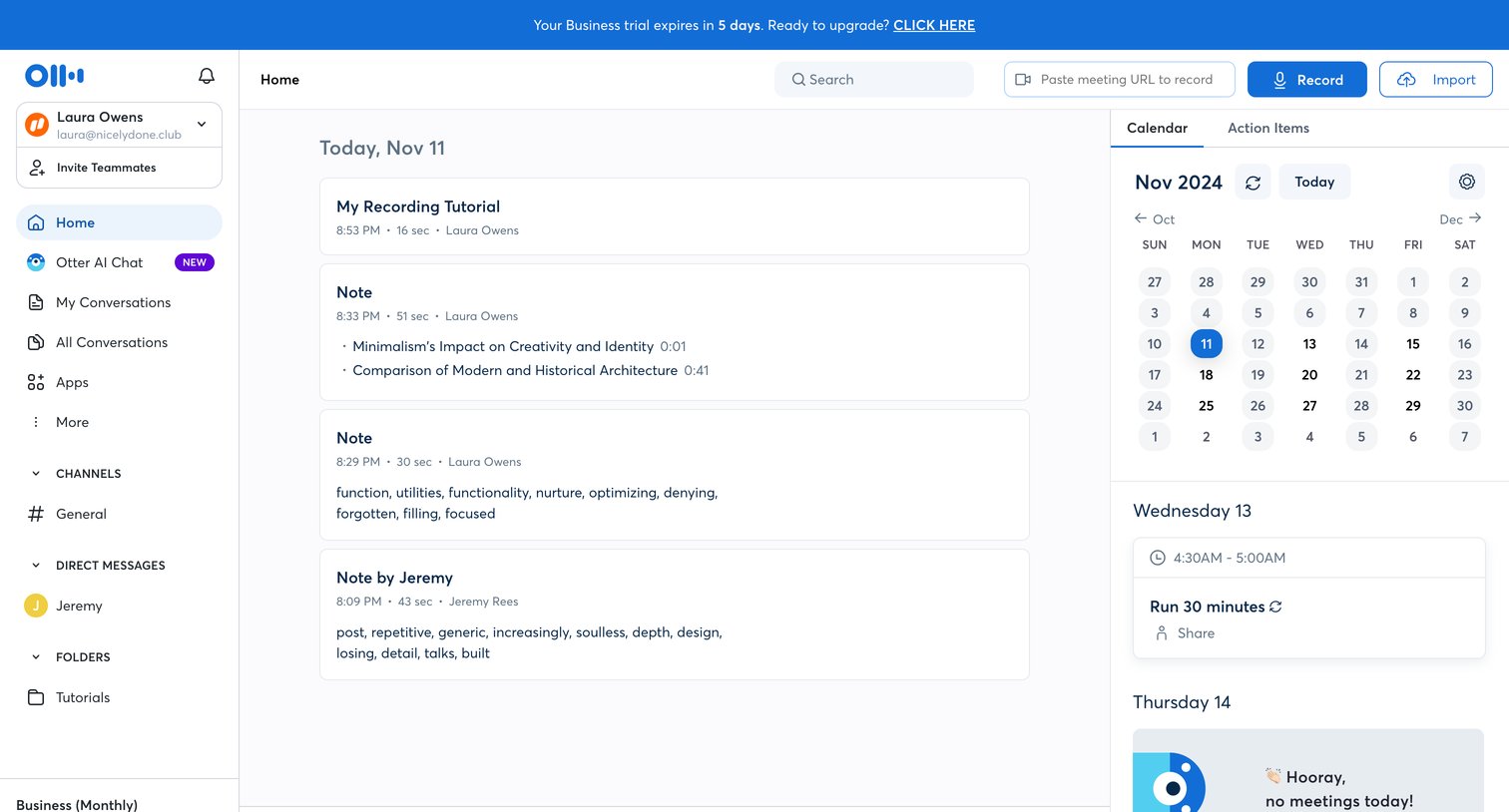
Task: Click the NEW badge next to Otter AI Chat
Action: click(x=195, y=262)
